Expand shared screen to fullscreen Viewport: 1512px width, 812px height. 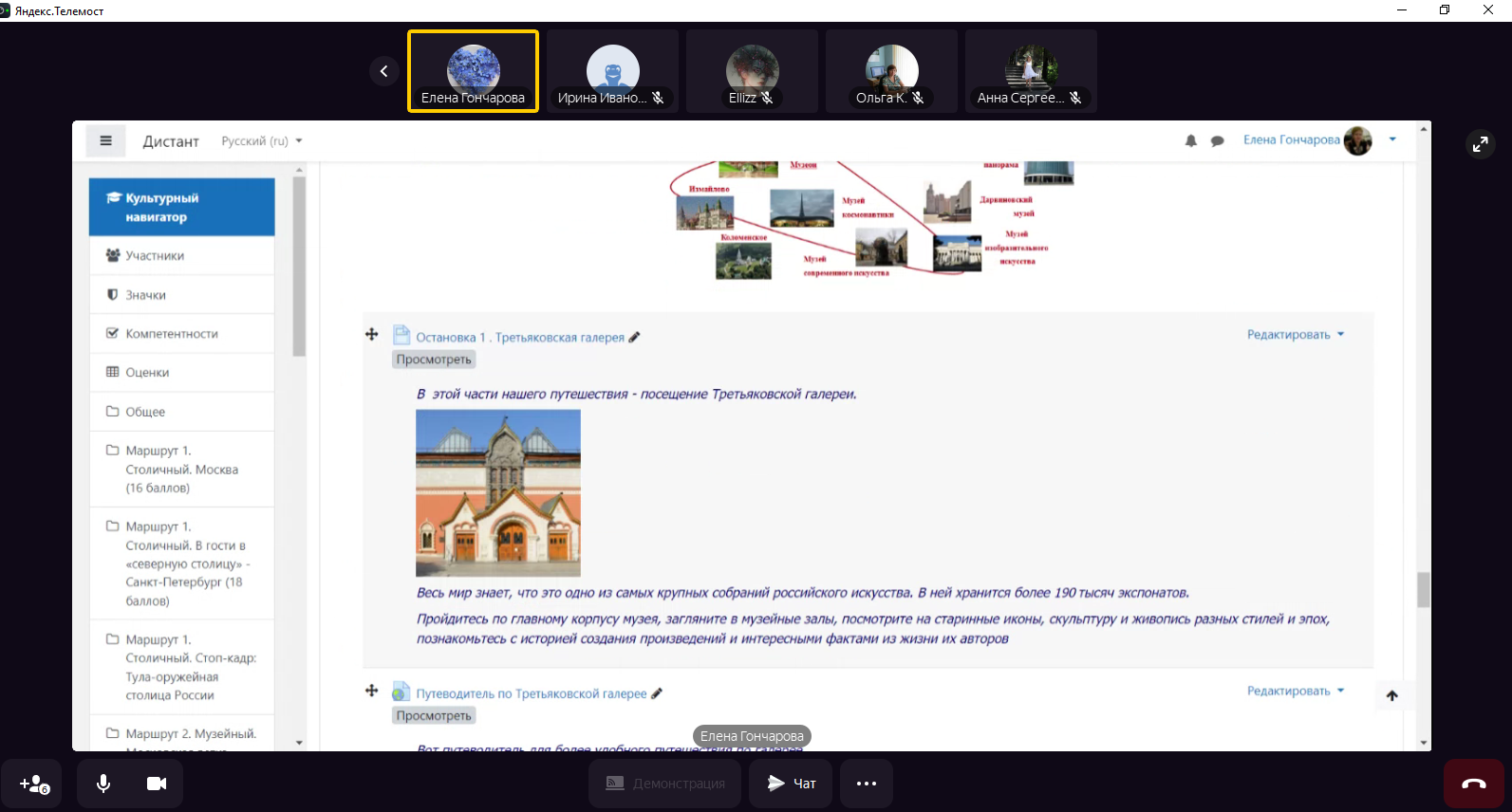click(1480, 144)
